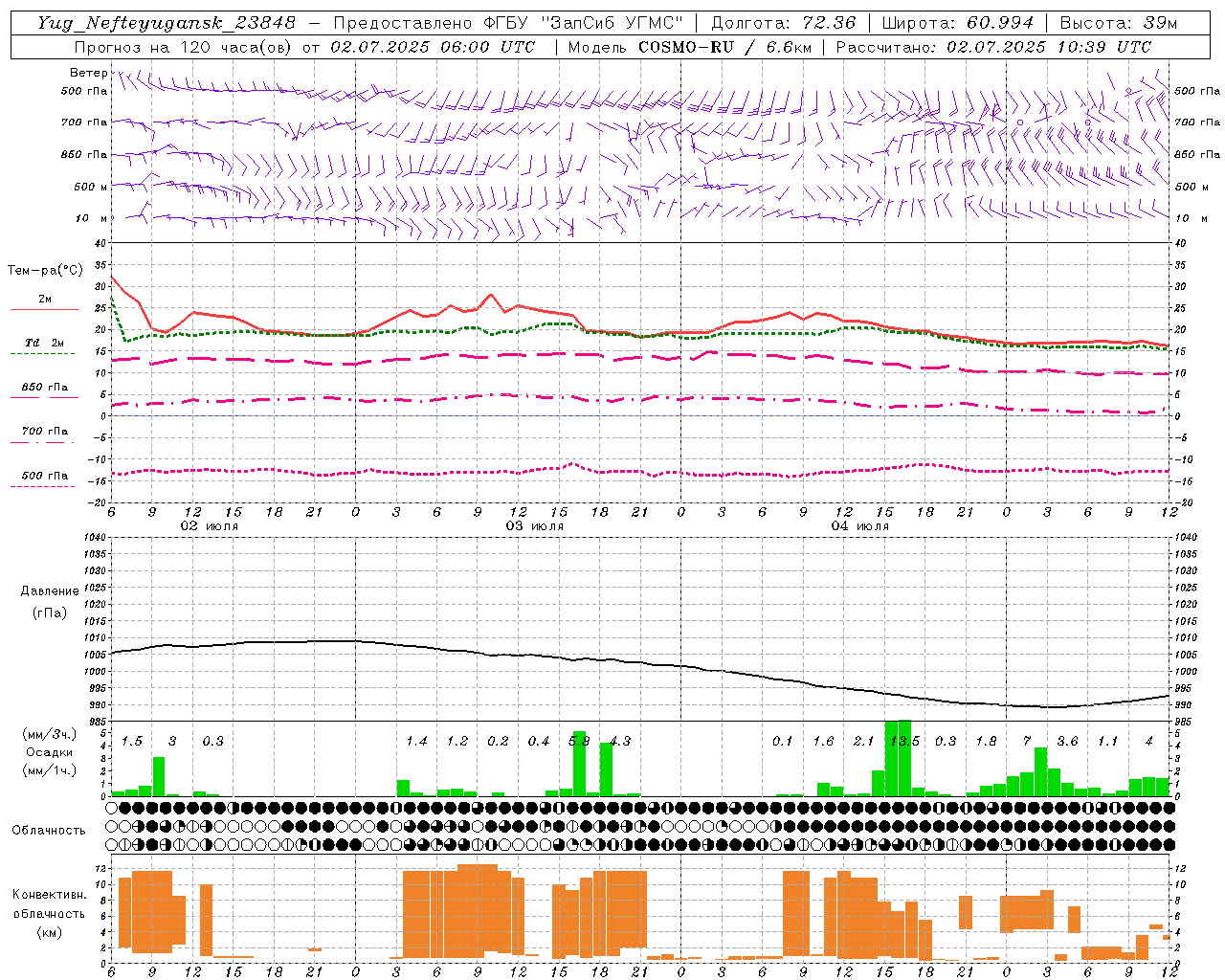Click the Td 2м dew point legend entry
The width and height of the screenshot is (1225, 980).
(x=44, y=343)
